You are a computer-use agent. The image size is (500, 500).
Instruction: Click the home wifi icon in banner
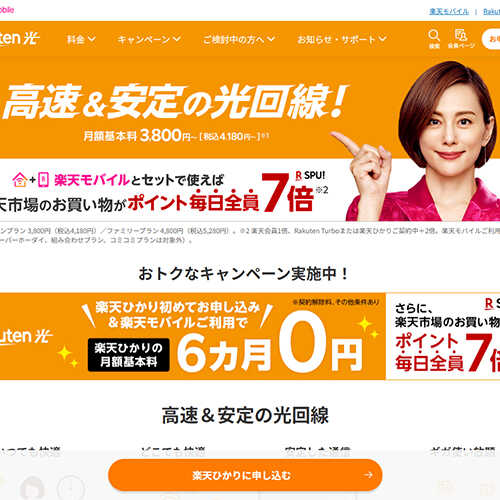click(20, 180)
